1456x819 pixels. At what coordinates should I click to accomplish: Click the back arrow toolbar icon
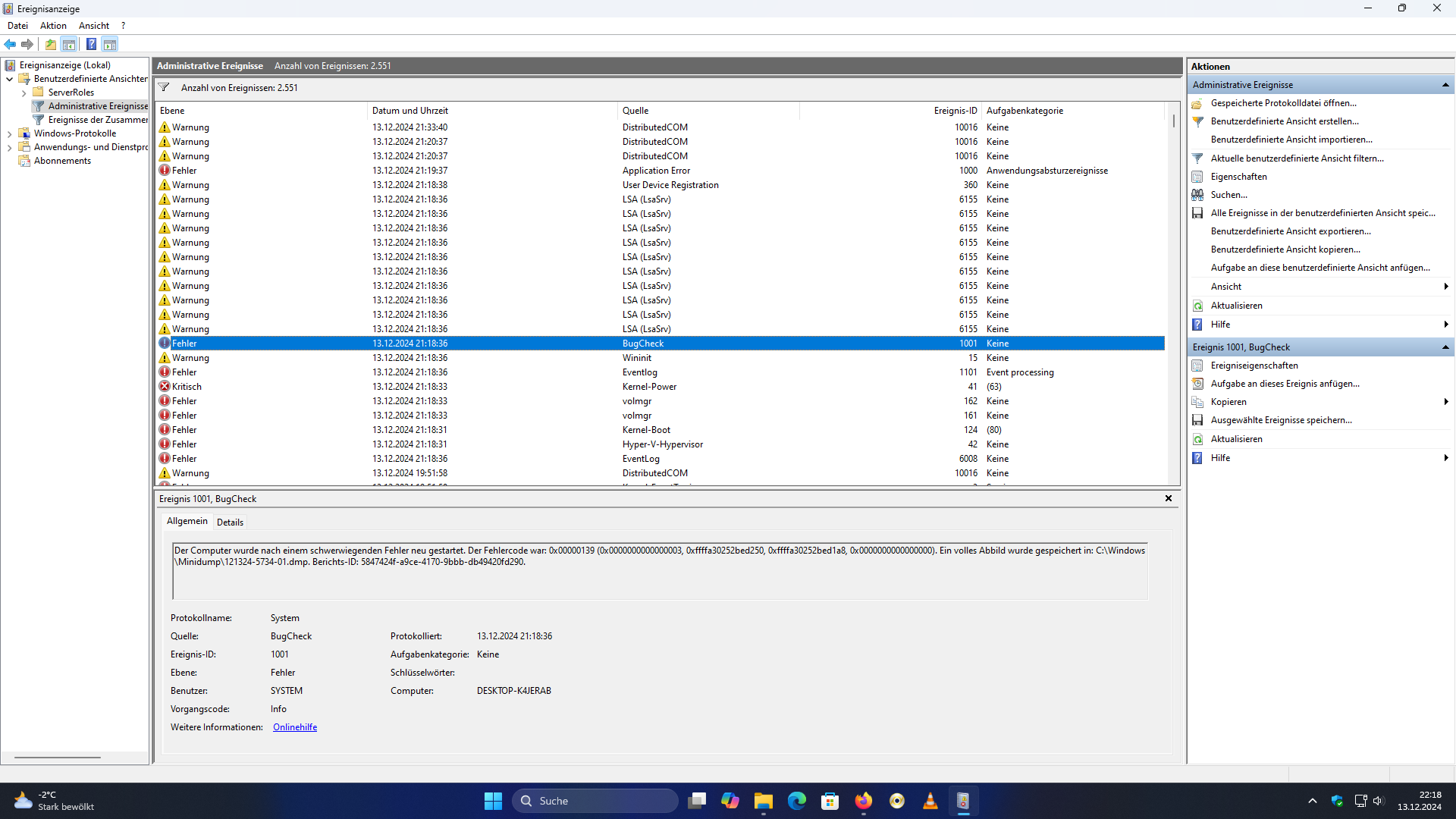tap(10, 44)
